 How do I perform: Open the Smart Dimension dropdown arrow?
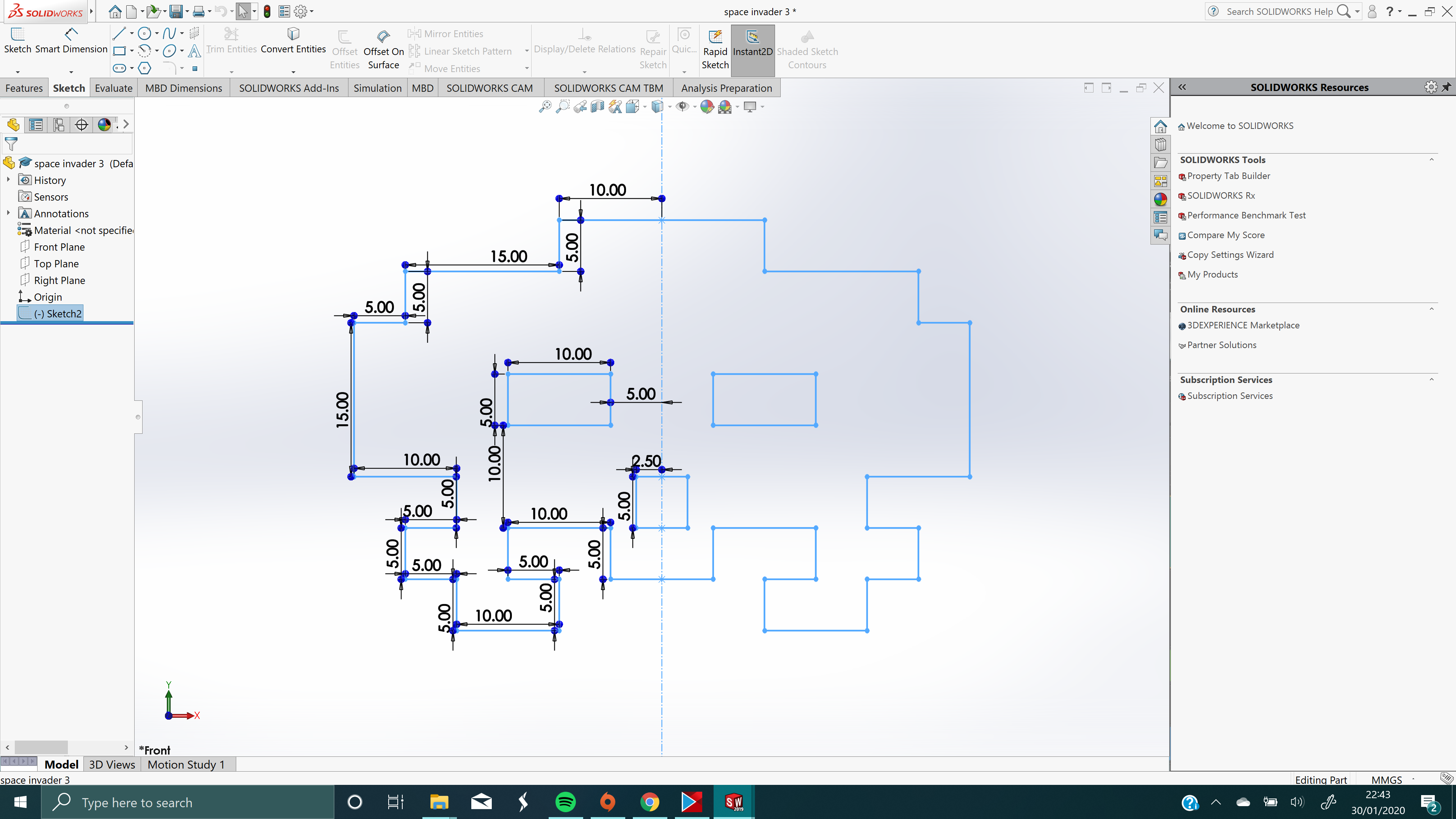pyautogui.click(x=71, y=72)
